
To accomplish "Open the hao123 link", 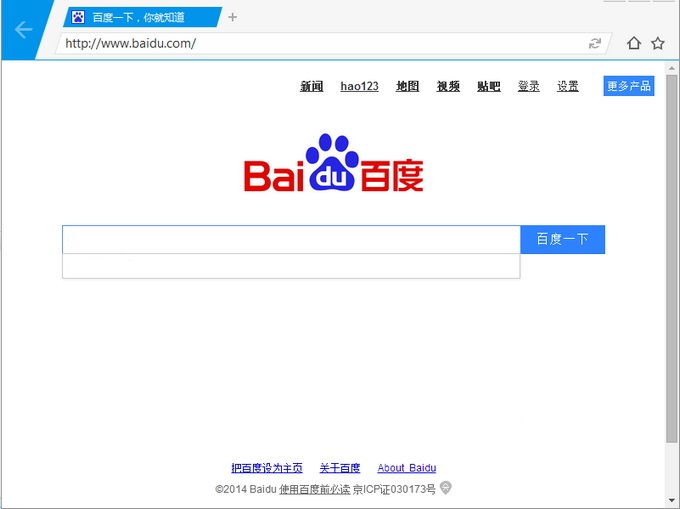I will point(359,86).
